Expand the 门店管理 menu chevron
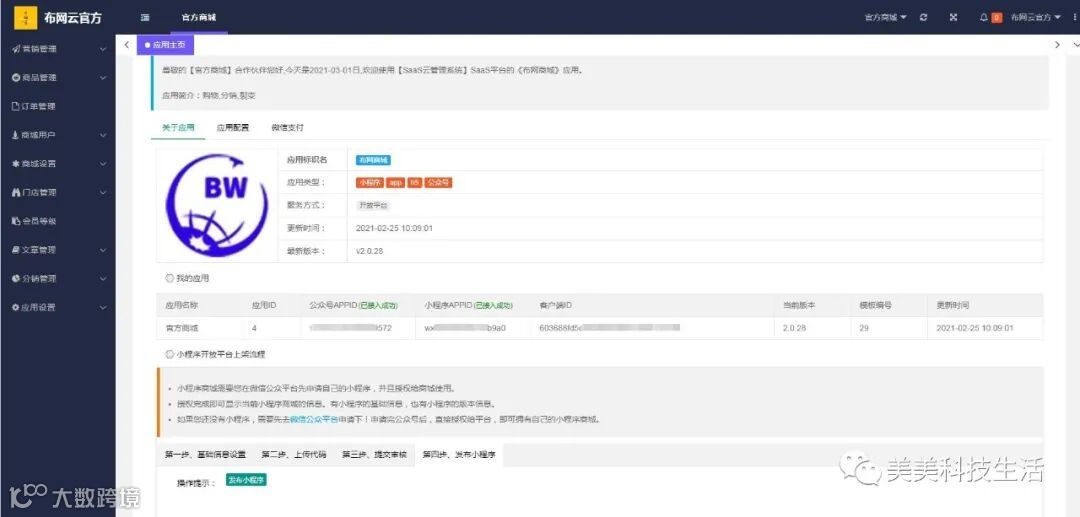The height and width of the screenshot is (517, 1080). 103,193
